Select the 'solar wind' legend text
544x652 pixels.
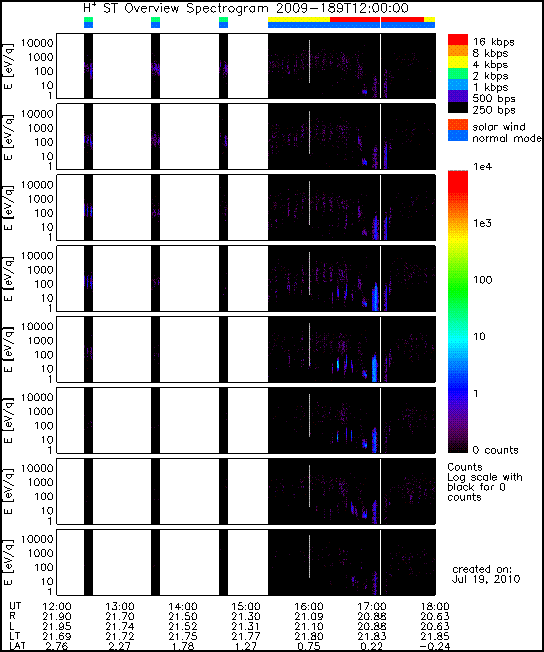[x=499, y=126]
